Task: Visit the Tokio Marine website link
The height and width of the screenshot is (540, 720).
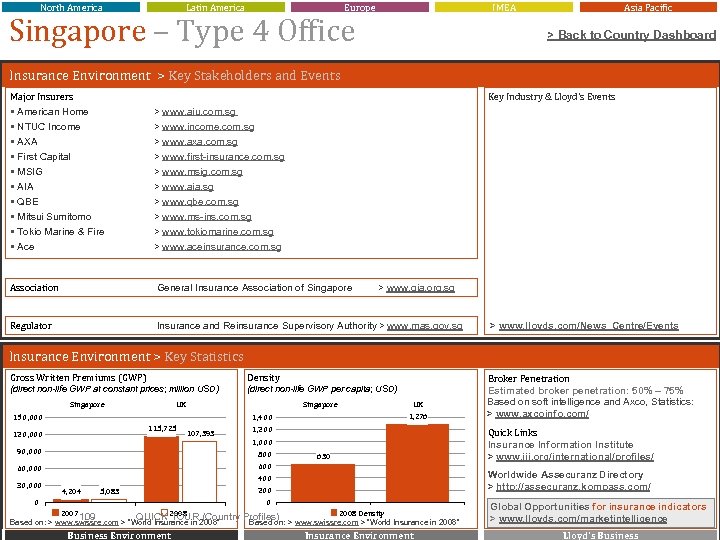Action: (217, 232)
